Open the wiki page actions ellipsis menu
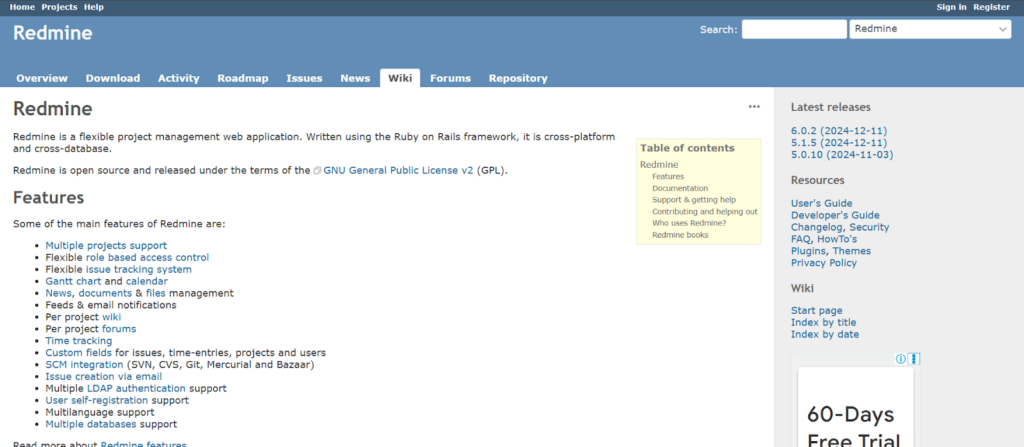Viewport: 1024px width, 447px height. [x=754, y=107]
